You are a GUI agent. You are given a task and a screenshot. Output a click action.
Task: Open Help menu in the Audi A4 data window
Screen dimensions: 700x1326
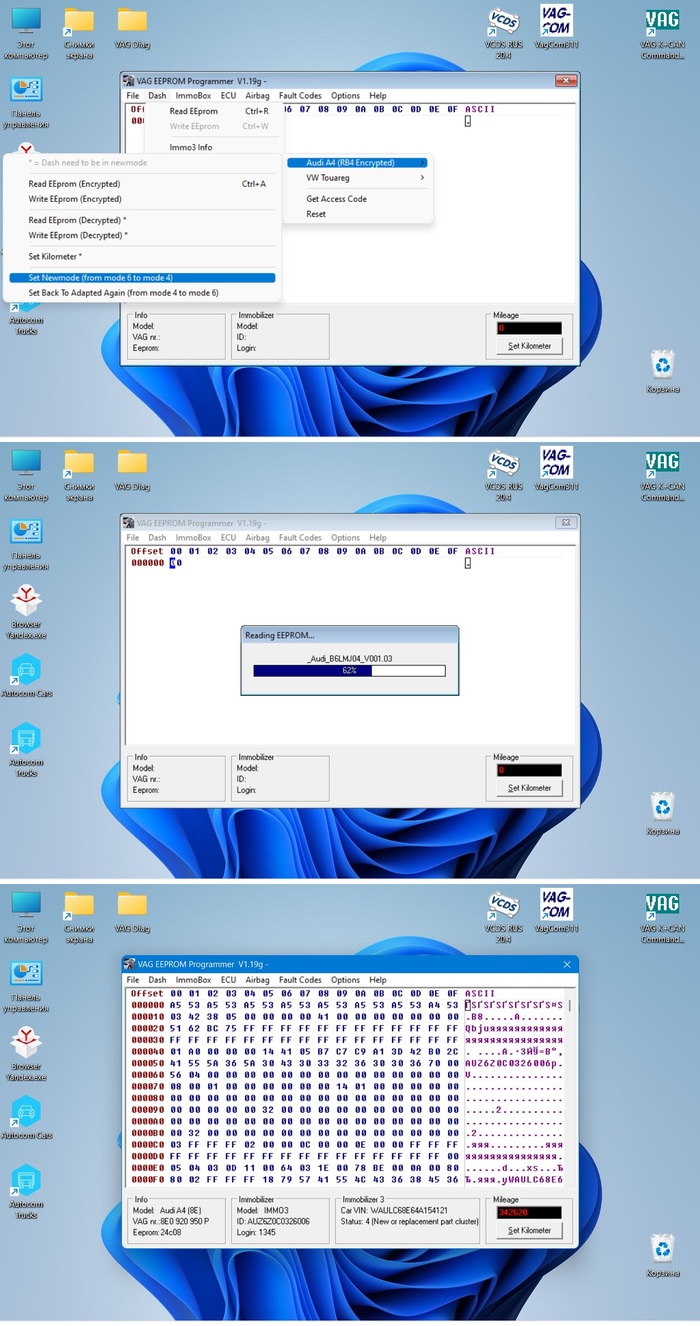click(x=377, y=980)
